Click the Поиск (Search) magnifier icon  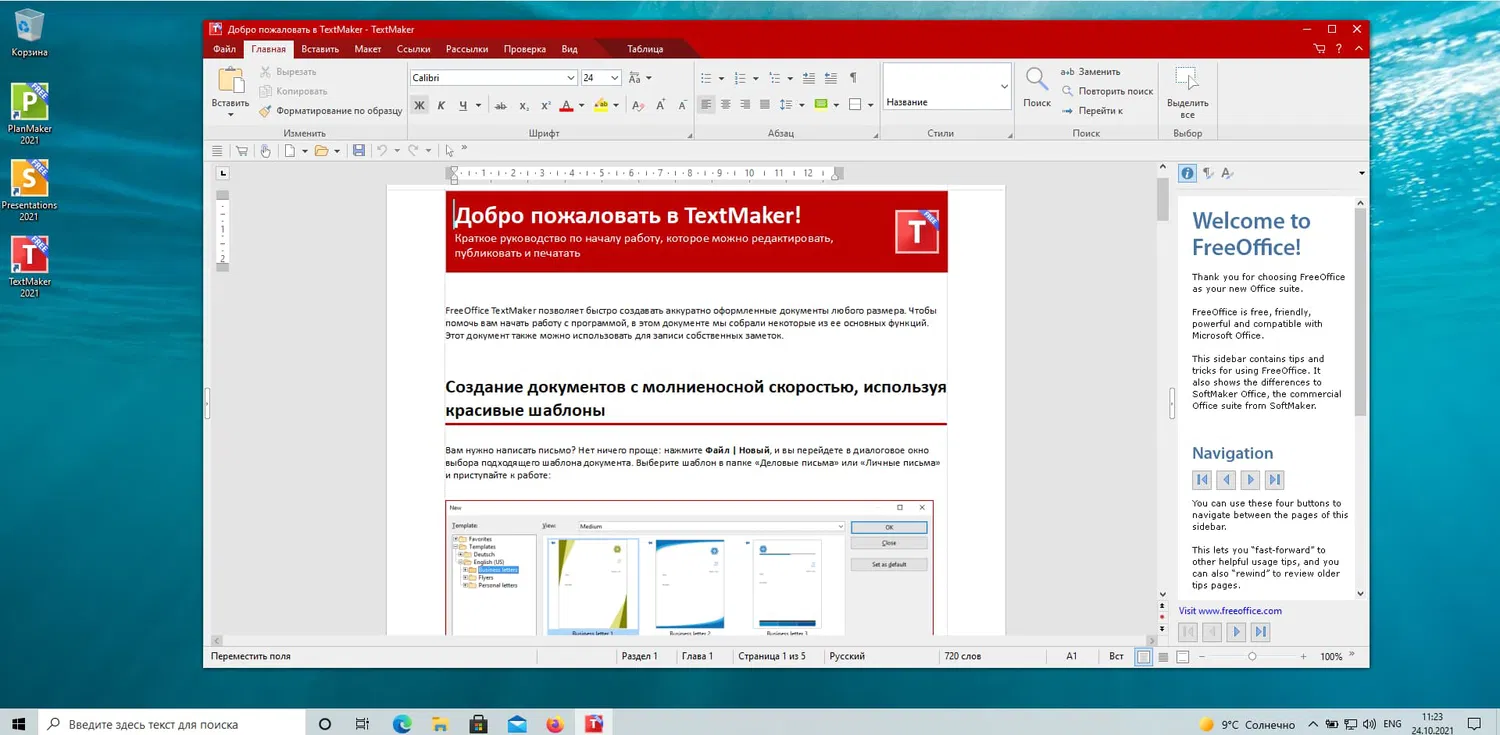coord(1036,80)
